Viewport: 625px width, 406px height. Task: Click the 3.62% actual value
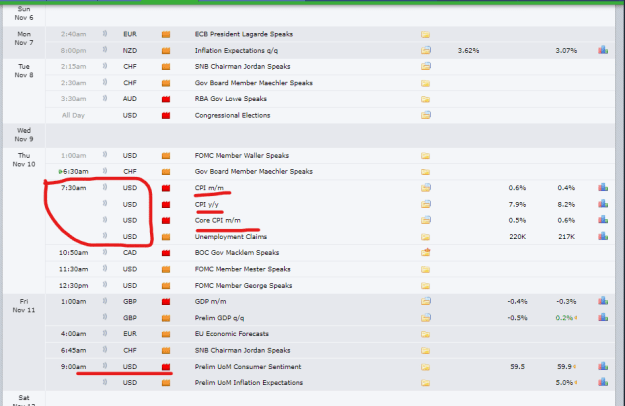point(468,51)
